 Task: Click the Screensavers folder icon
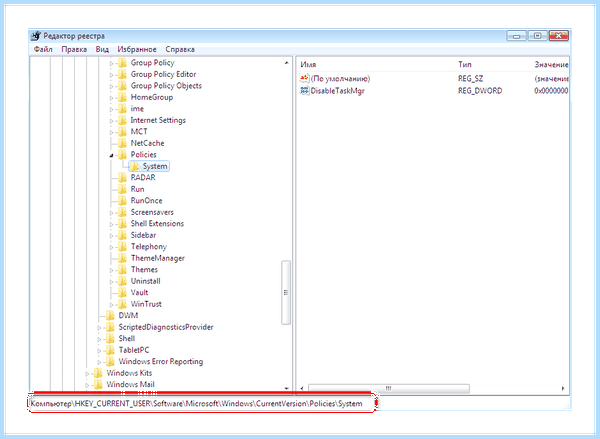(122, 212)
